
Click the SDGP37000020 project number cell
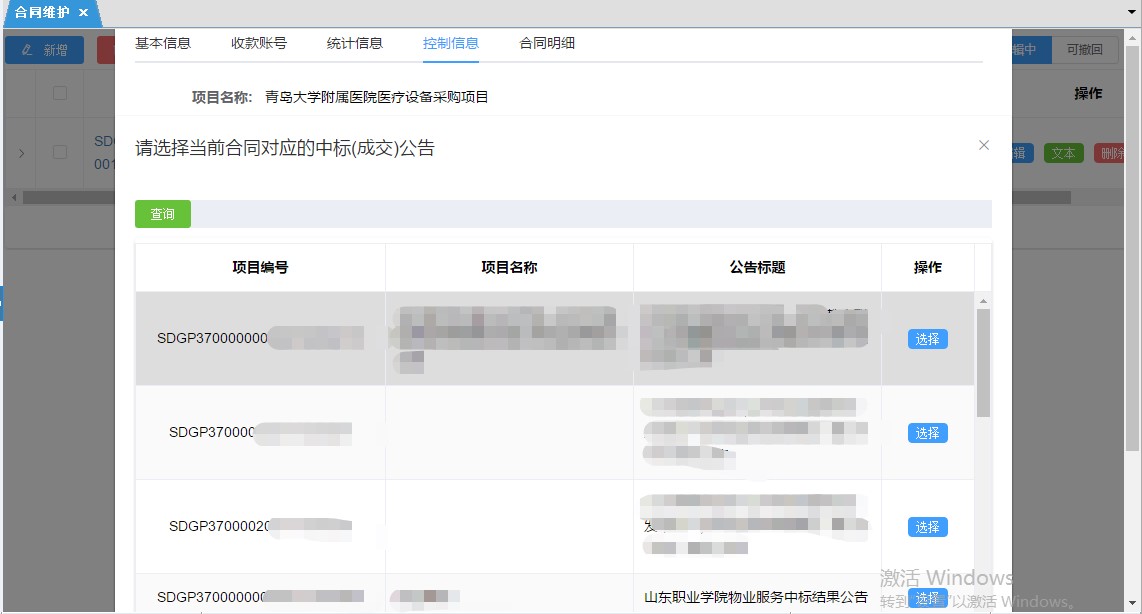[x=260, y=526]
